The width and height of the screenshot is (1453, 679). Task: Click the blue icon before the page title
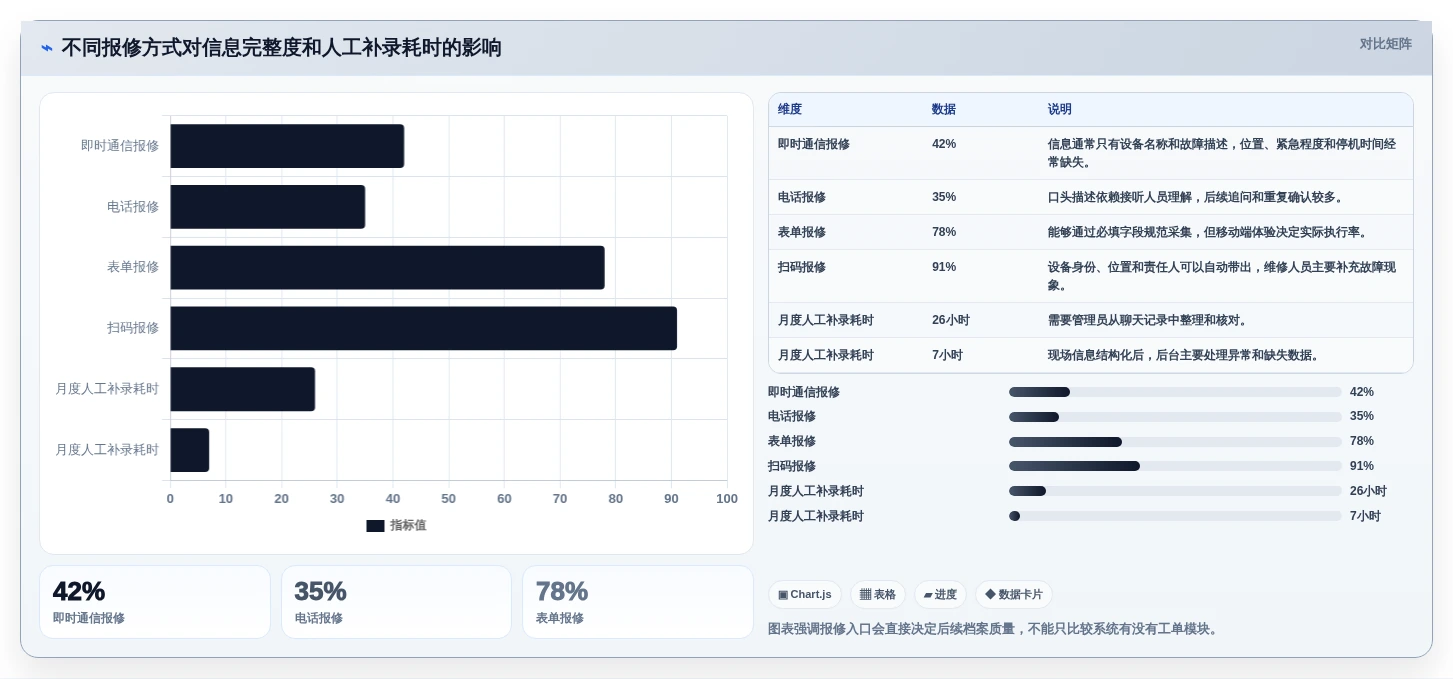pyautogui.click(x=46, y=48)
